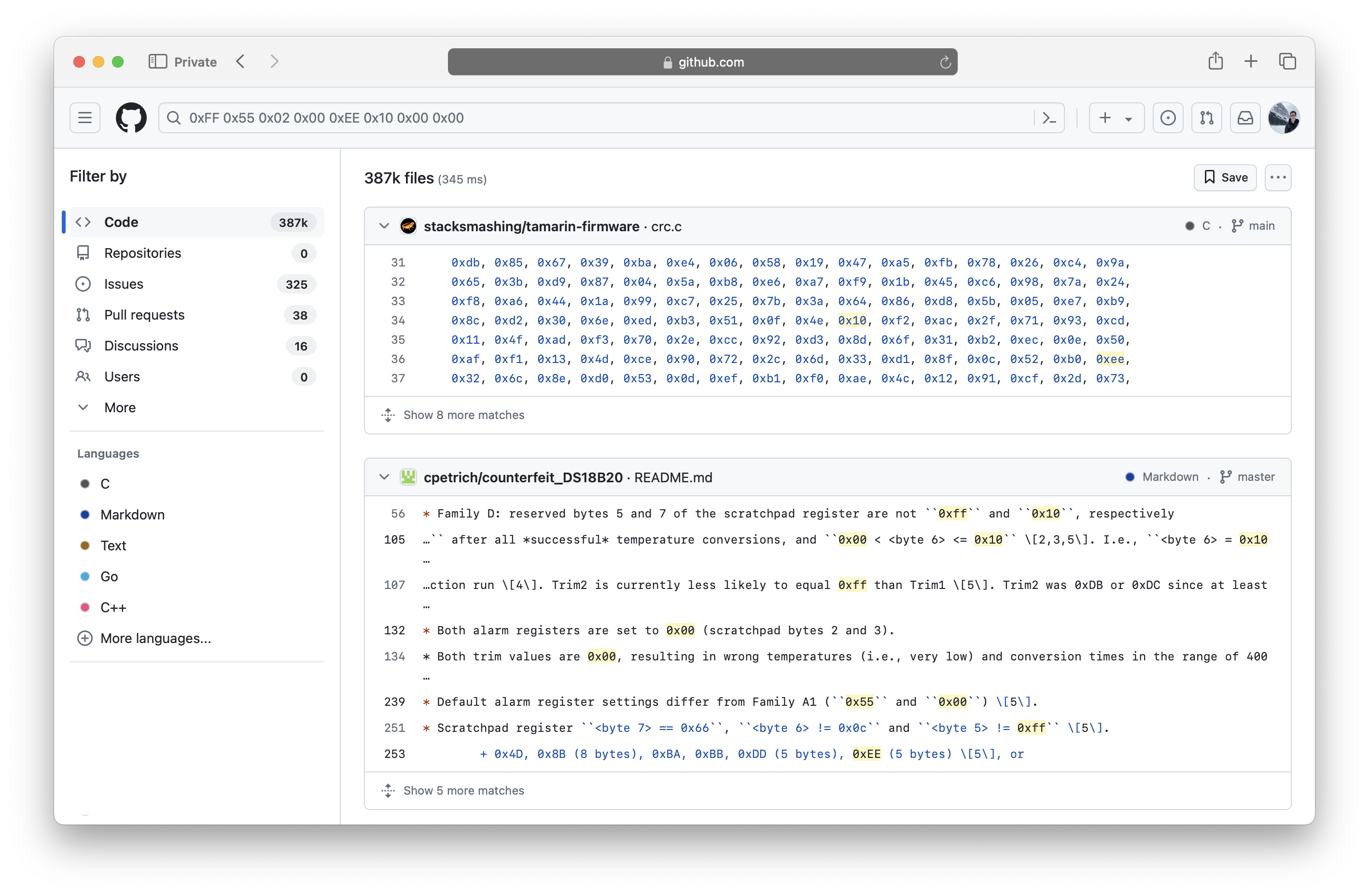
Task: Open the crc.c file link
Action: click(666, 226)
